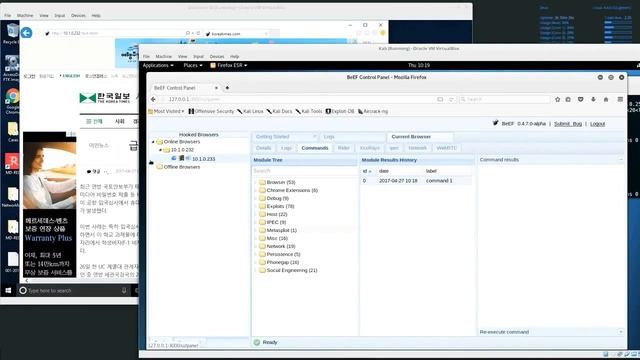Open the XssRays sub-tab

[369, 148]
